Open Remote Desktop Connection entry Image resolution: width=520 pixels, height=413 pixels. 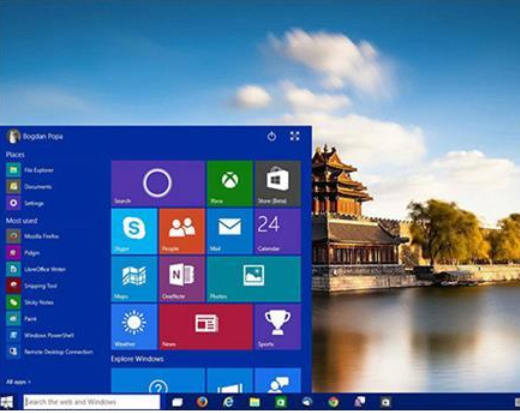tap(50, 352)
